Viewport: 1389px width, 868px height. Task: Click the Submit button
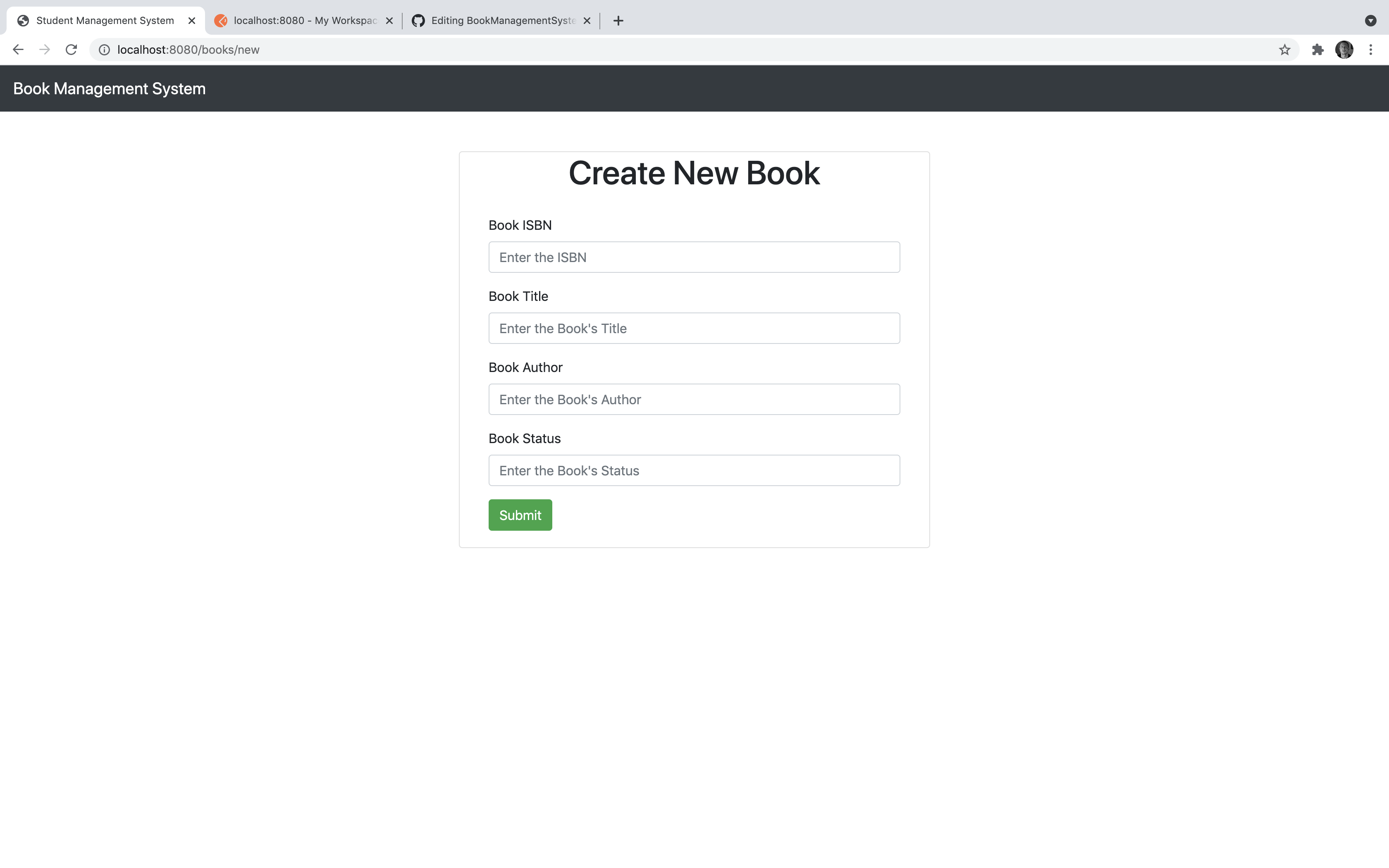(x=520, y=514)
